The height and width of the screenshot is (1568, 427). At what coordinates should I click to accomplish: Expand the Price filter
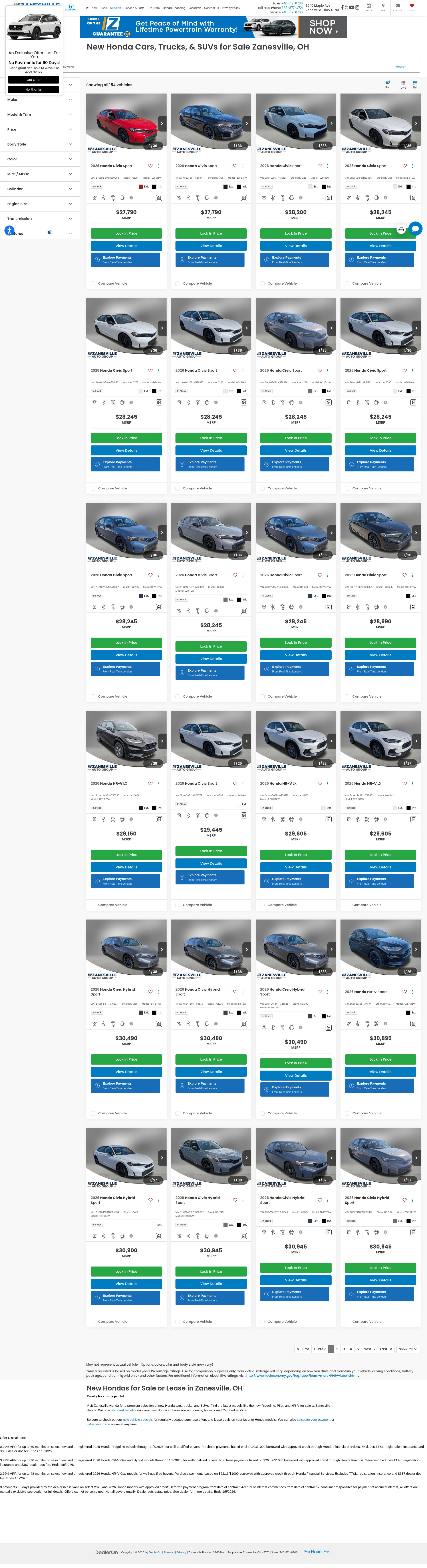[40, 130]
